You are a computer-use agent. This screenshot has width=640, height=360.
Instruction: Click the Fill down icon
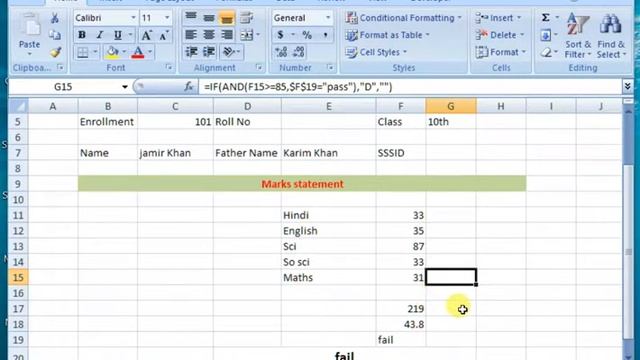coord(545,35)
